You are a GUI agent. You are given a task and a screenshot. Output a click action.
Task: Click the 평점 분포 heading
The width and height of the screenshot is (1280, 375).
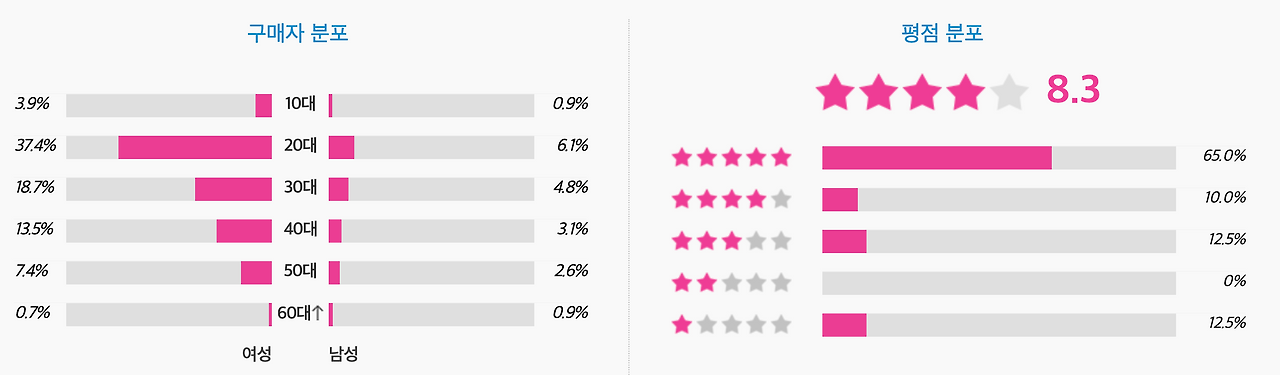click(x=943, y=33)
